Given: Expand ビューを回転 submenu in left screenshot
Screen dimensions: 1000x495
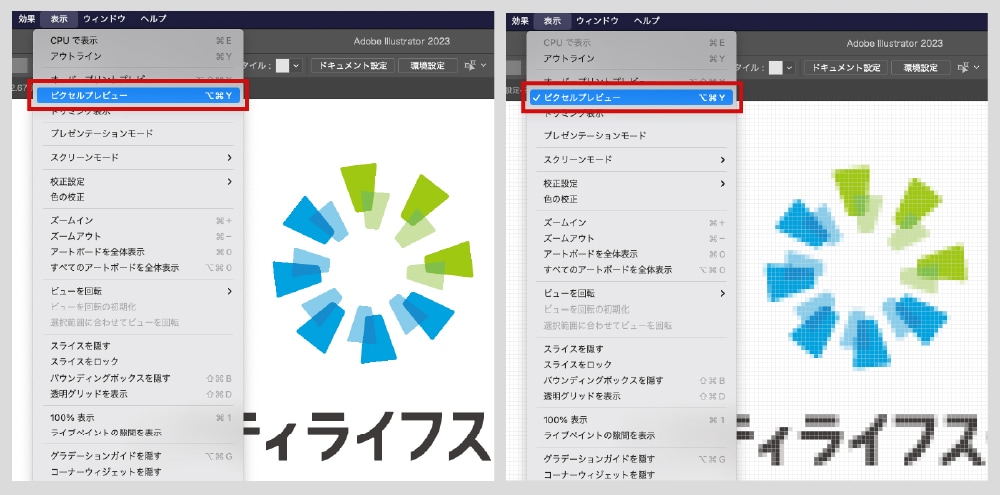Looking at the screenshot, I should (x=138, y=291).
